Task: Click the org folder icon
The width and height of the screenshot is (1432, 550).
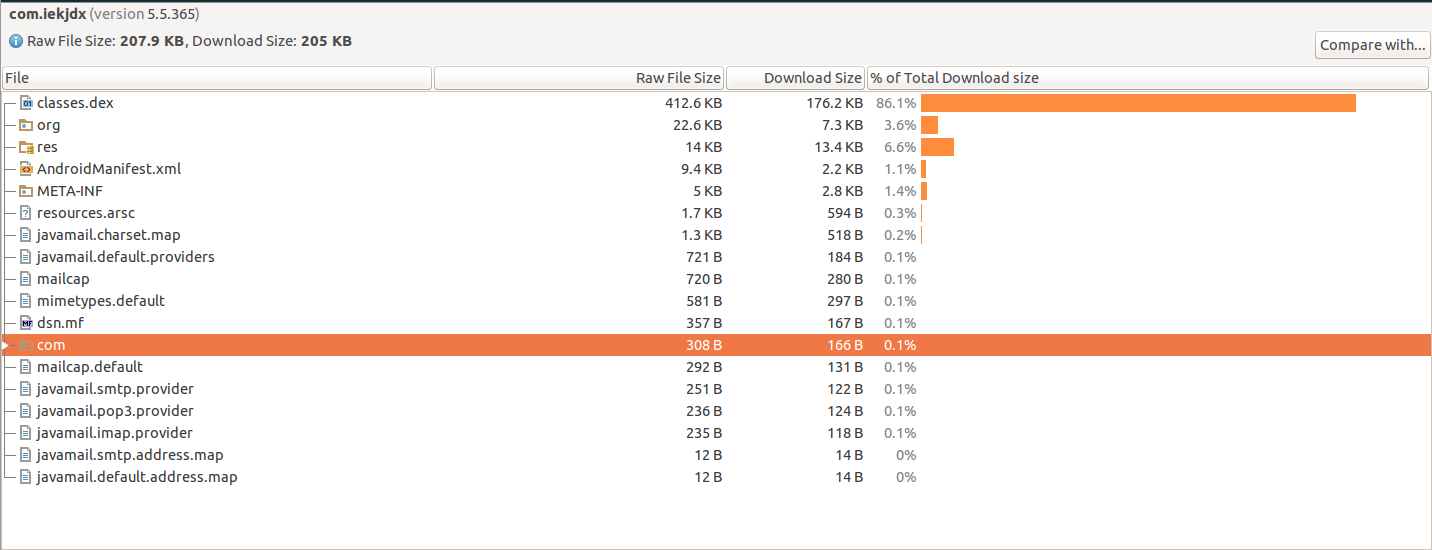Action: pyautogui.click(x=27, y=125)
